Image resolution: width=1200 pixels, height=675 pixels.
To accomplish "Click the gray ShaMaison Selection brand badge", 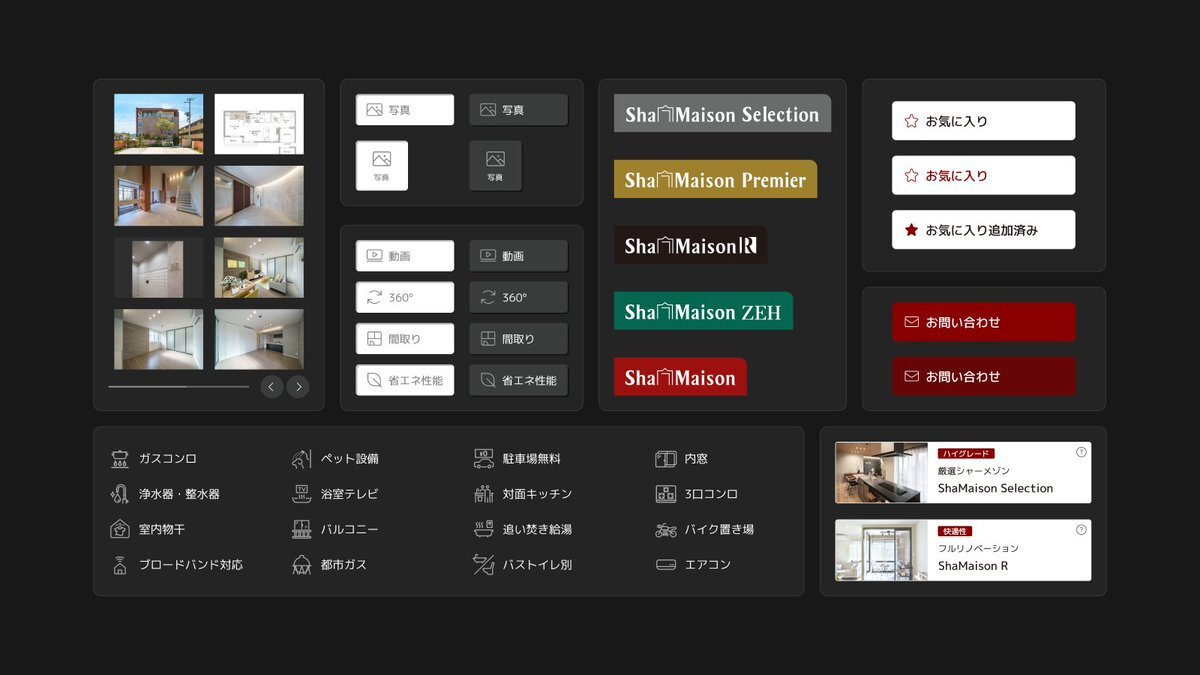I will pos(722,113).
